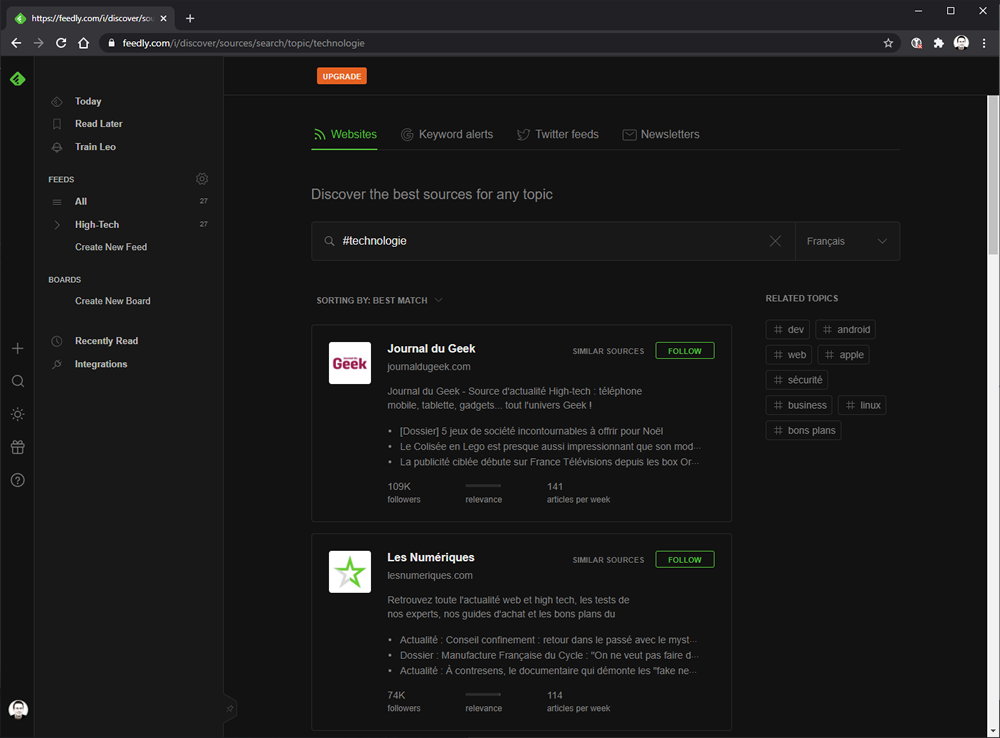Click the browser forward arrow
Viewport: 1000px width, 738px height.
tap(39, 43)
